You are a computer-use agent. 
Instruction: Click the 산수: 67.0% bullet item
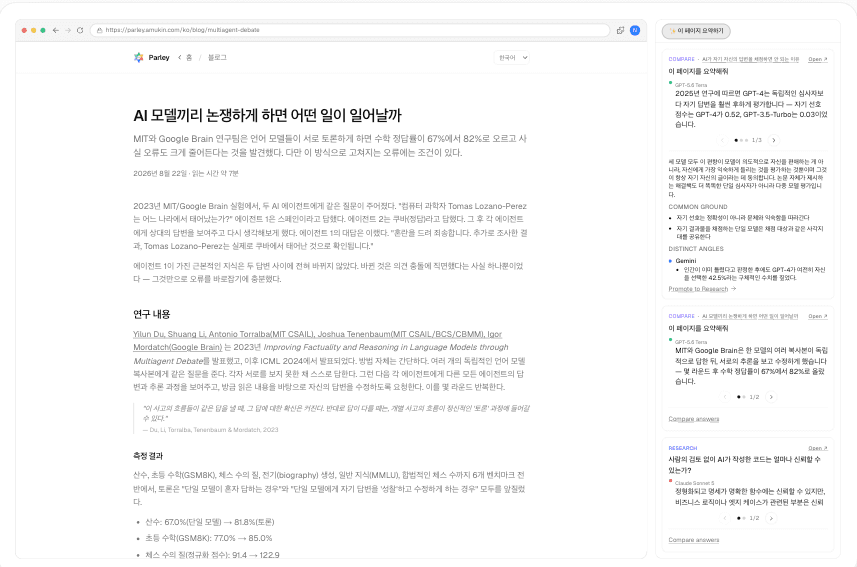pos(210,522)
